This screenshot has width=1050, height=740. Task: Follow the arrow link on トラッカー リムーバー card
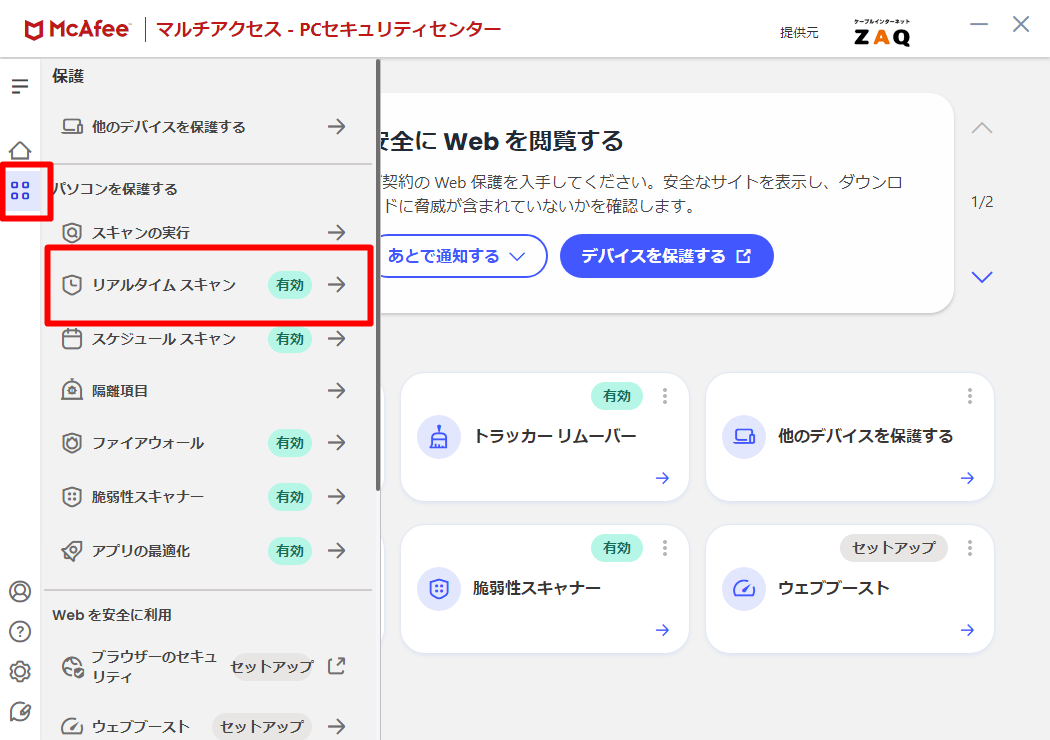(x=662, y=478)
